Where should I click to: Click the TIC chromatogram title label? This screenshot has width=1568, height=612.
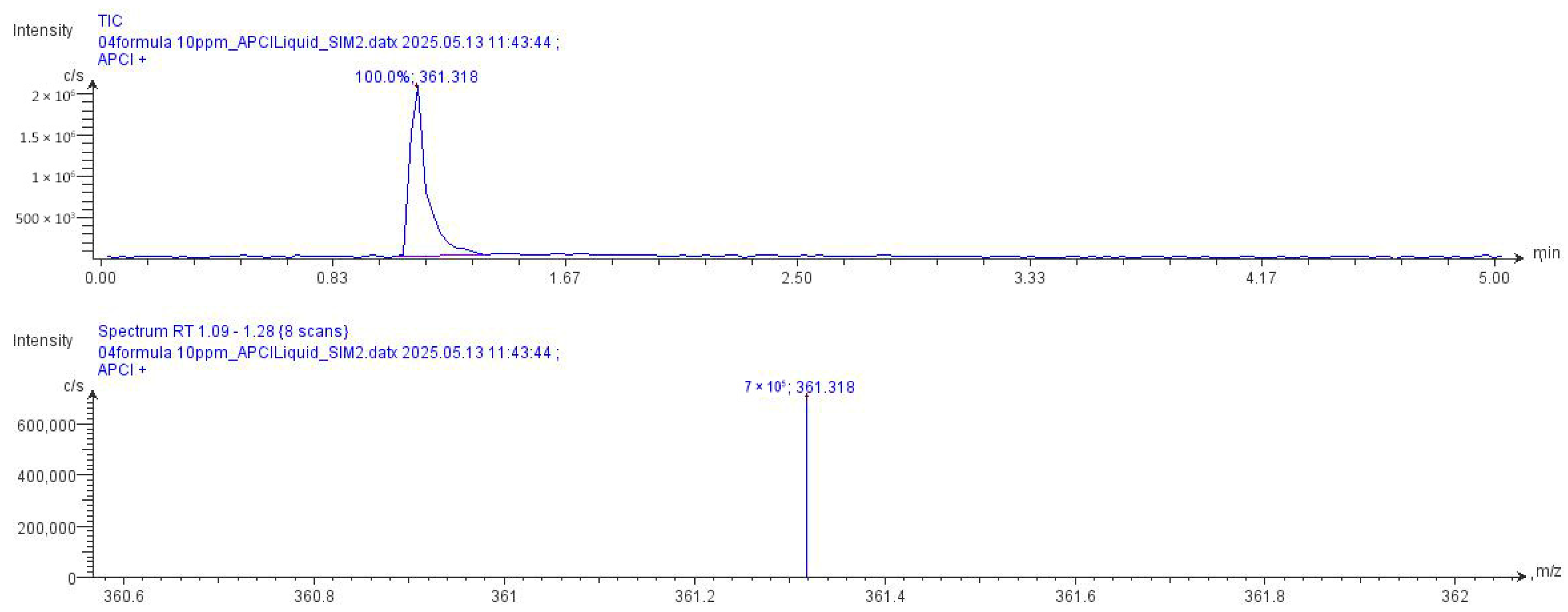click(110, 21)
